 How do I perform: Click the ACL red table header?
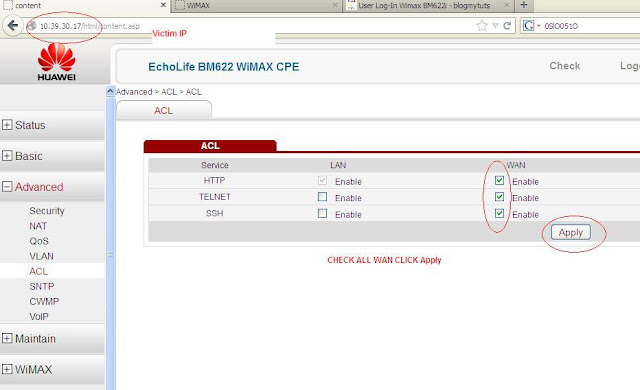[210, 146]
